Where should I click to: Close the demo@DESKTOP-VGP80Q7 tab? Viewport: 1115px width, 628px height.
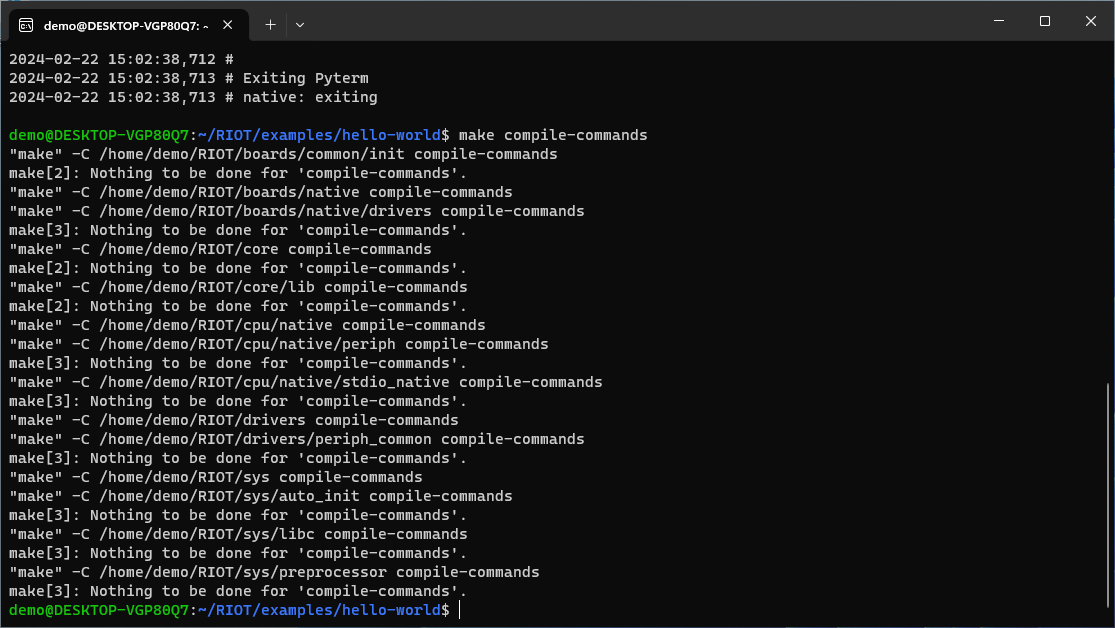point(226,25)
